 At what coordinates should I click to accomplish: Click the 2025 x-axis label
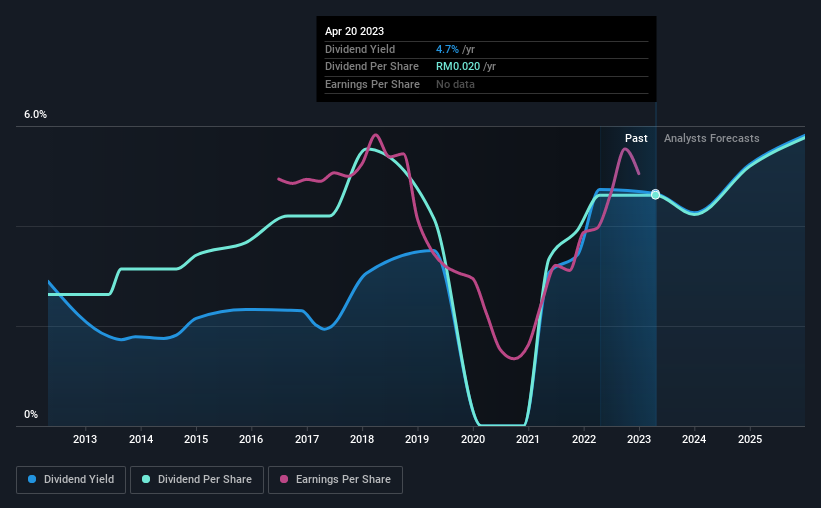pyautogui.click(x=750, y=439)
